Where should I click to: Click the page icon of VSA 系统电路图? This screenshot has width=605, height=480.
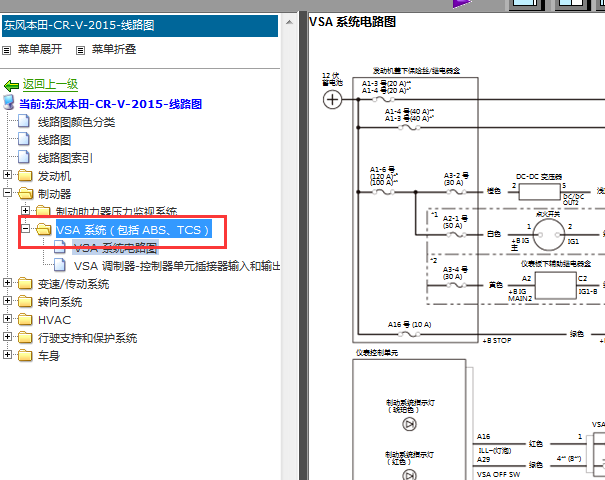coord(60,247)
